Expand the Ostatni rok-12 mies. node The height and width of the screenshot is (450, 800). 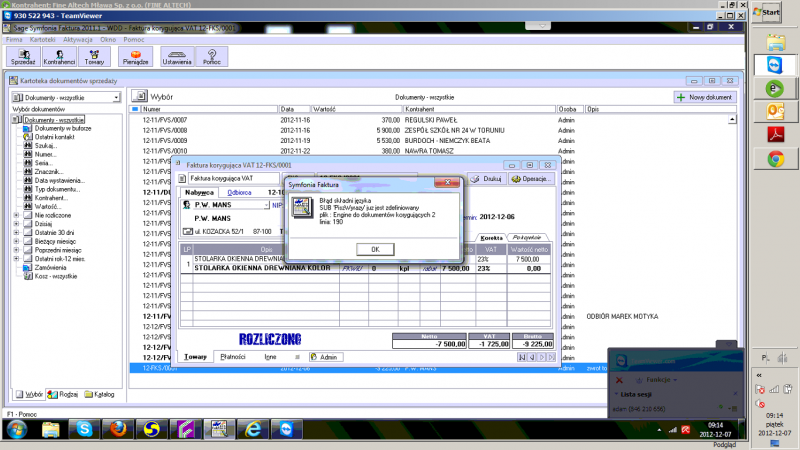16,259
